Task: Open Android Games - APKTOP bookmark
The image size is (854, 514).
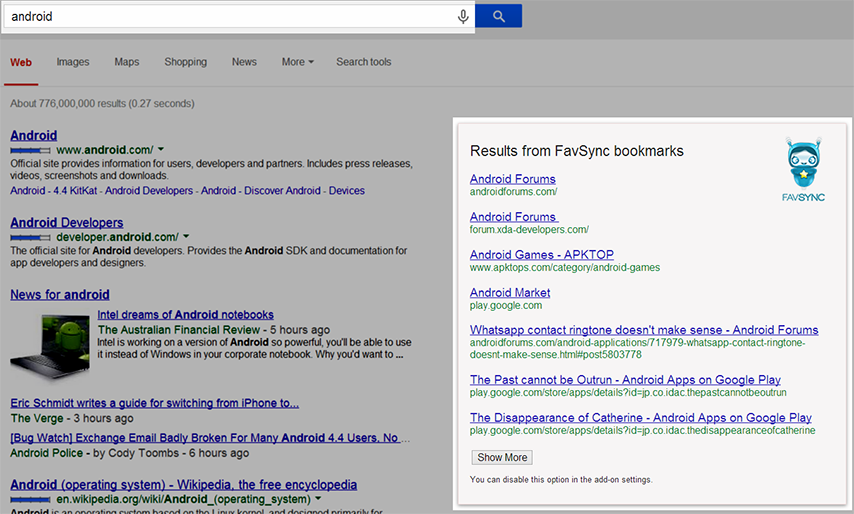Action: pos(541,255)
